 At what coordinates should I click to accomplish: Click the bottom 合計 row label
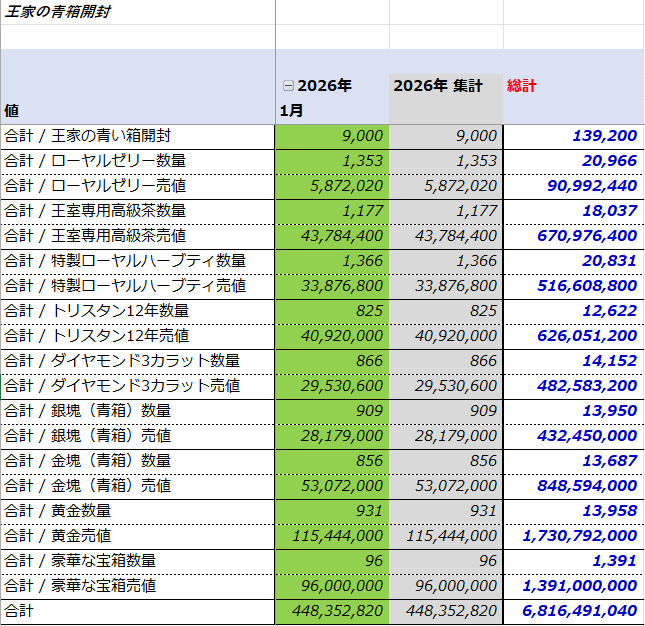tap(20, 611)
